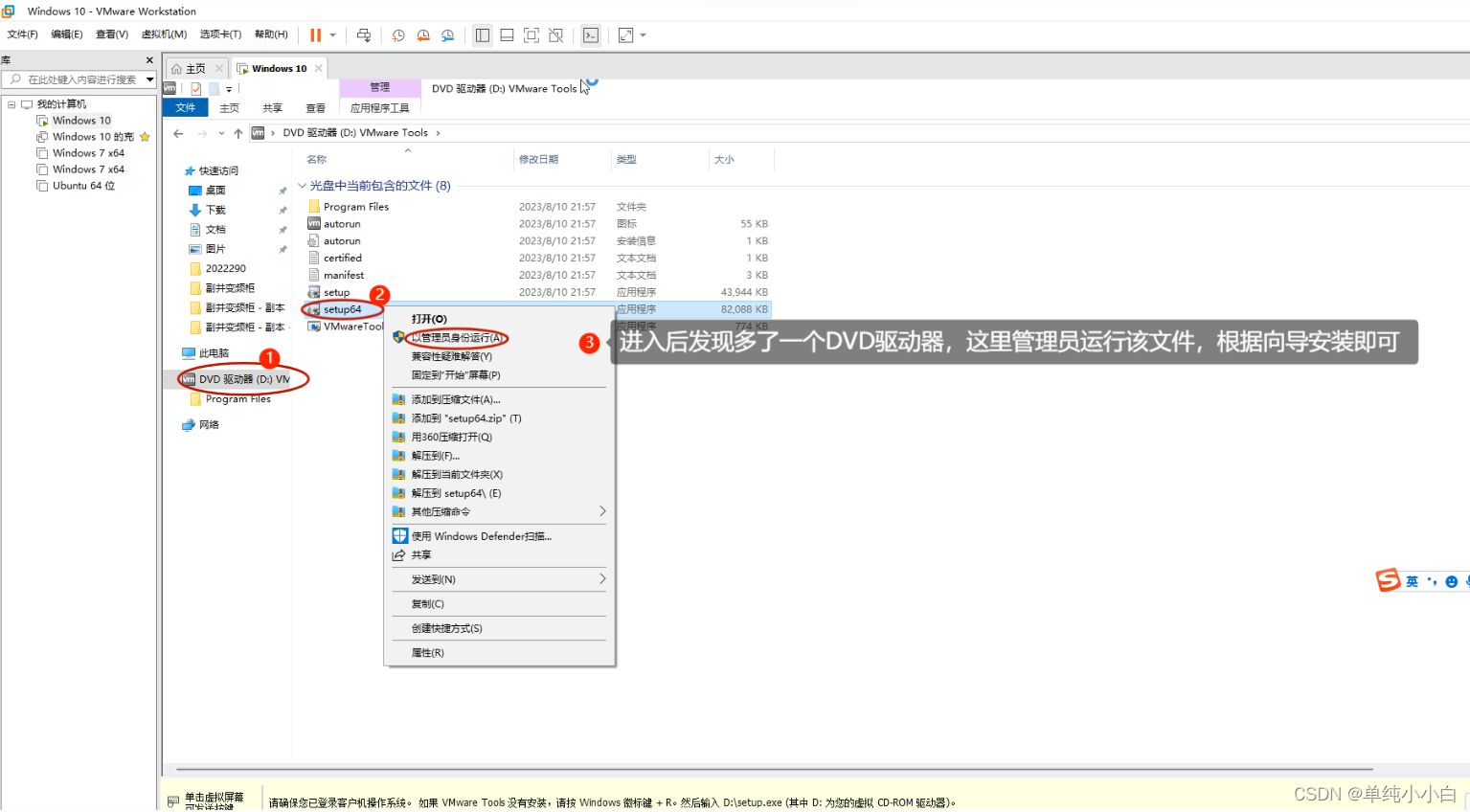Select Windows 10 in the library tree
Screen dimensions: 1470x812
(81, 121)
